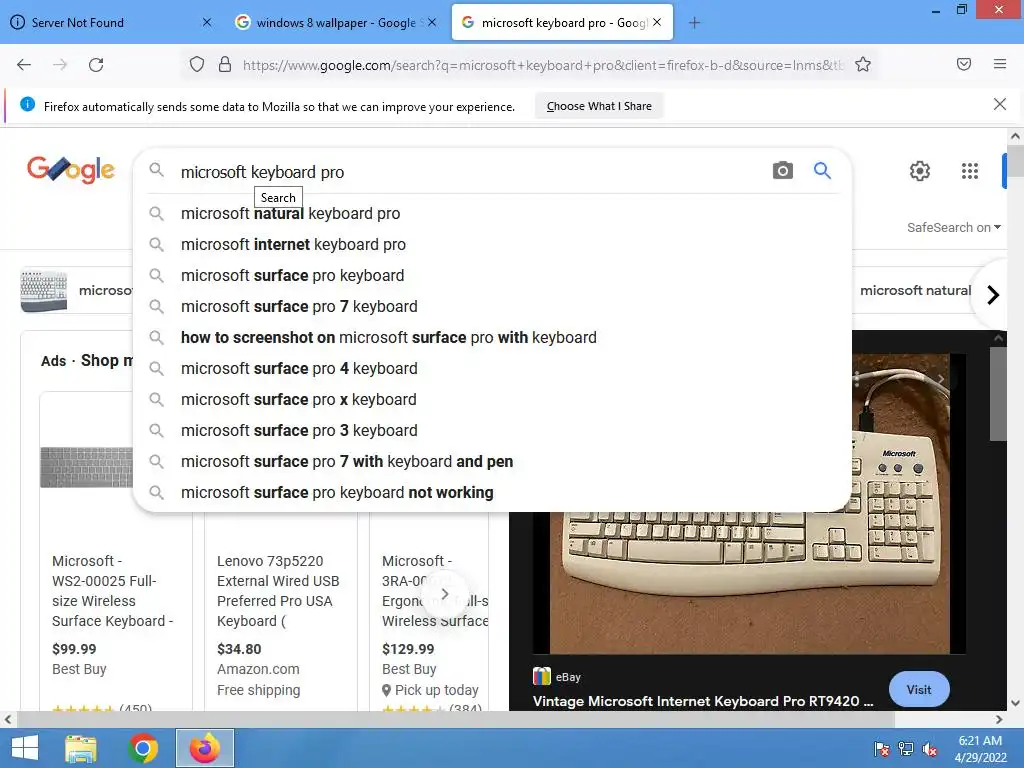Click the microsoft natural chip

pos(915,291)
